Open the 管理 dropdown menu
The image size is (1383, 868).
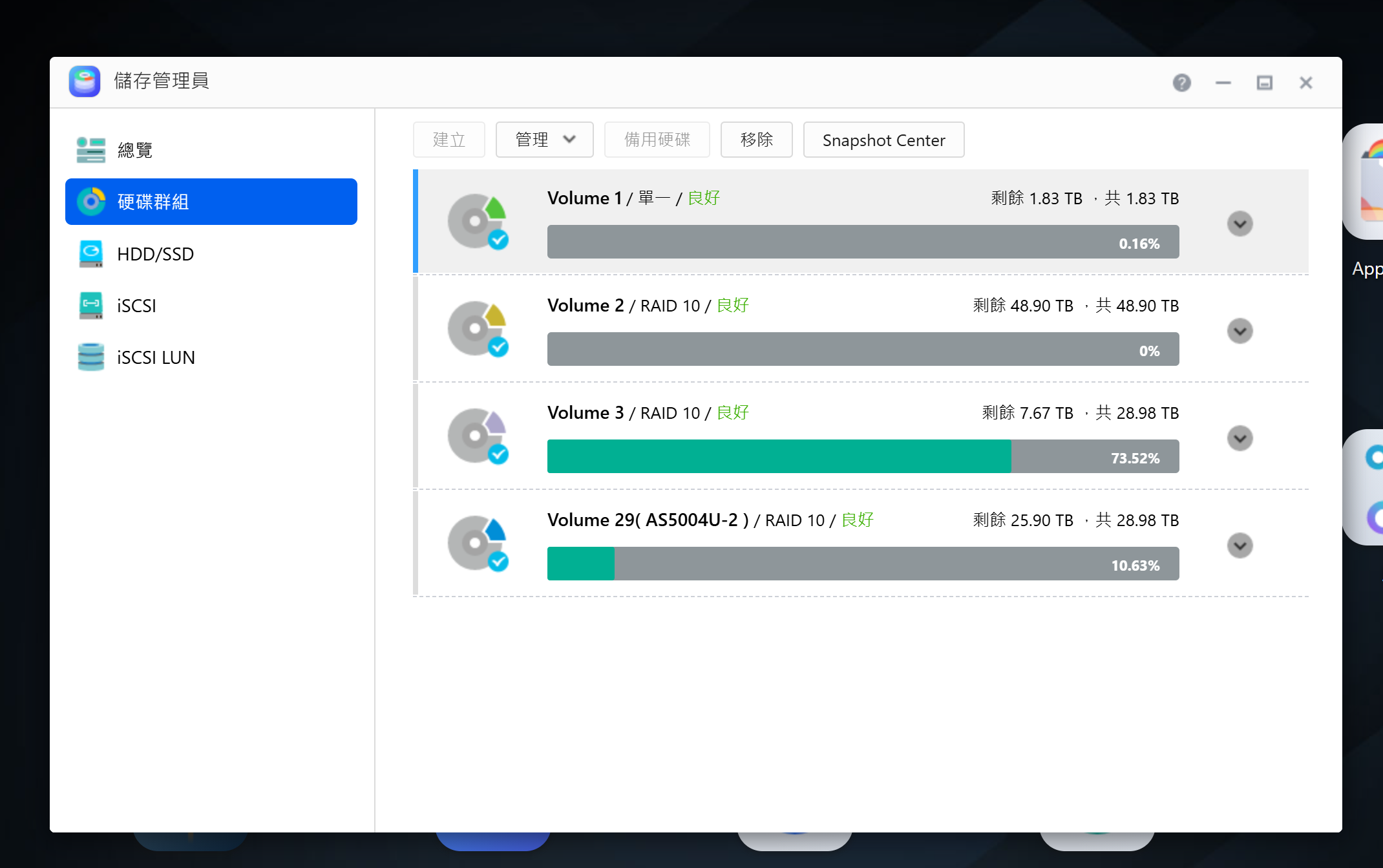[x=545, y=140]
